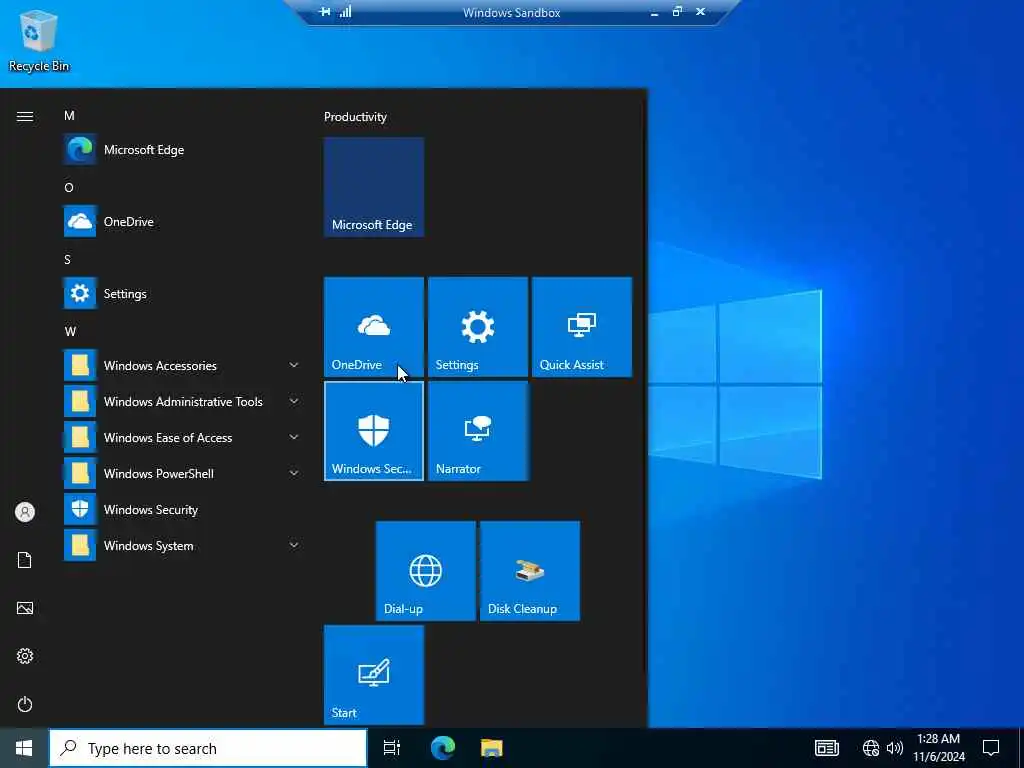Click the OneDrive tile
Image resolution: width=1024 pixels, height=768 pixels.
pos(374,327)
